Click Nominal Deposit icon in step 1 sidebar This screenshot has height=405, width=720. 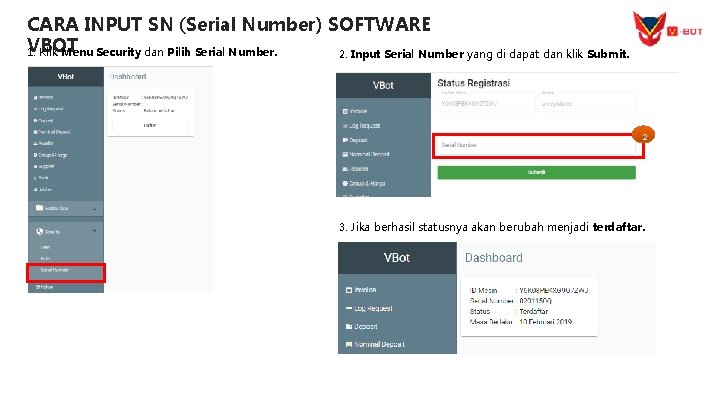(x=35, y=132)
